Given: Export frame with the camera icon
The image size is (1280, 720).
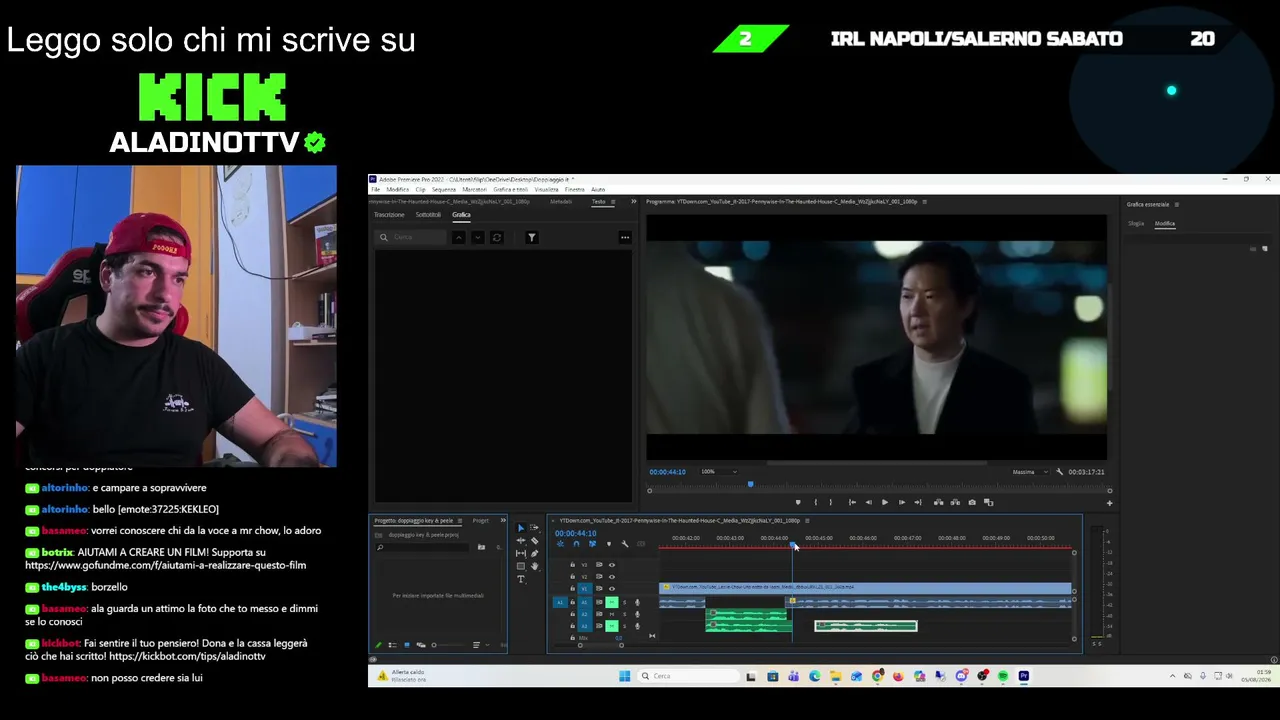Looking at the screenshot, I should click(972, 502).
